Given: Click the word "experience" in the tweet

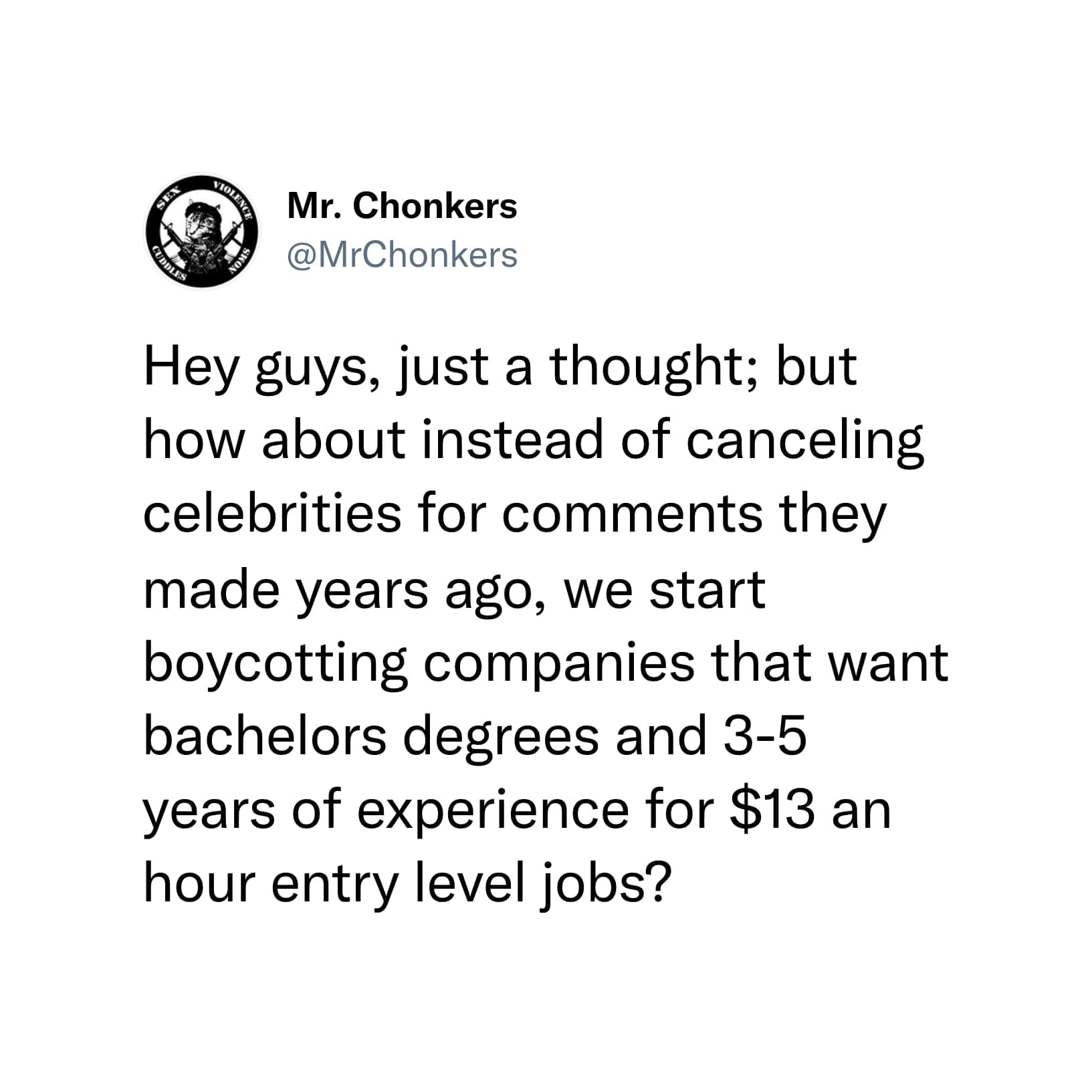Looking at the screenshot, I should point(494,810).
